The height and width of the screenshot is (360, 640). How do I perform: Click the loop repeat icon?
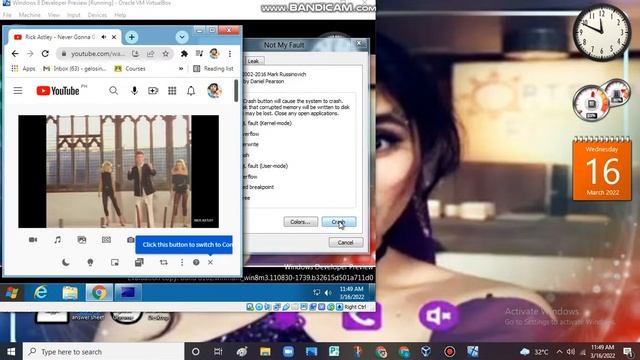coord(164,262)
